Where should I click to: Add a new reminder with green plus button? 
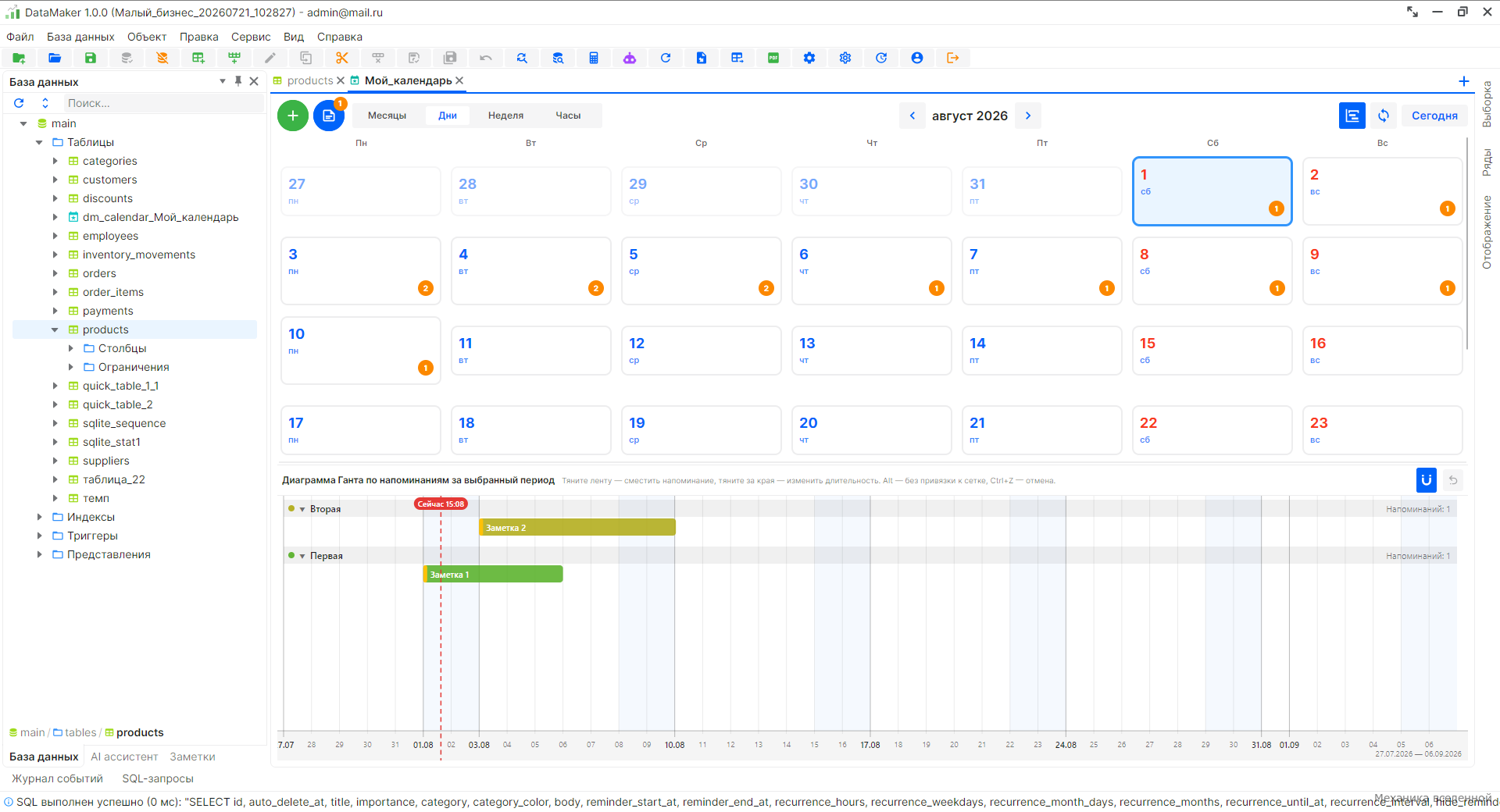(x=293, y=116)
